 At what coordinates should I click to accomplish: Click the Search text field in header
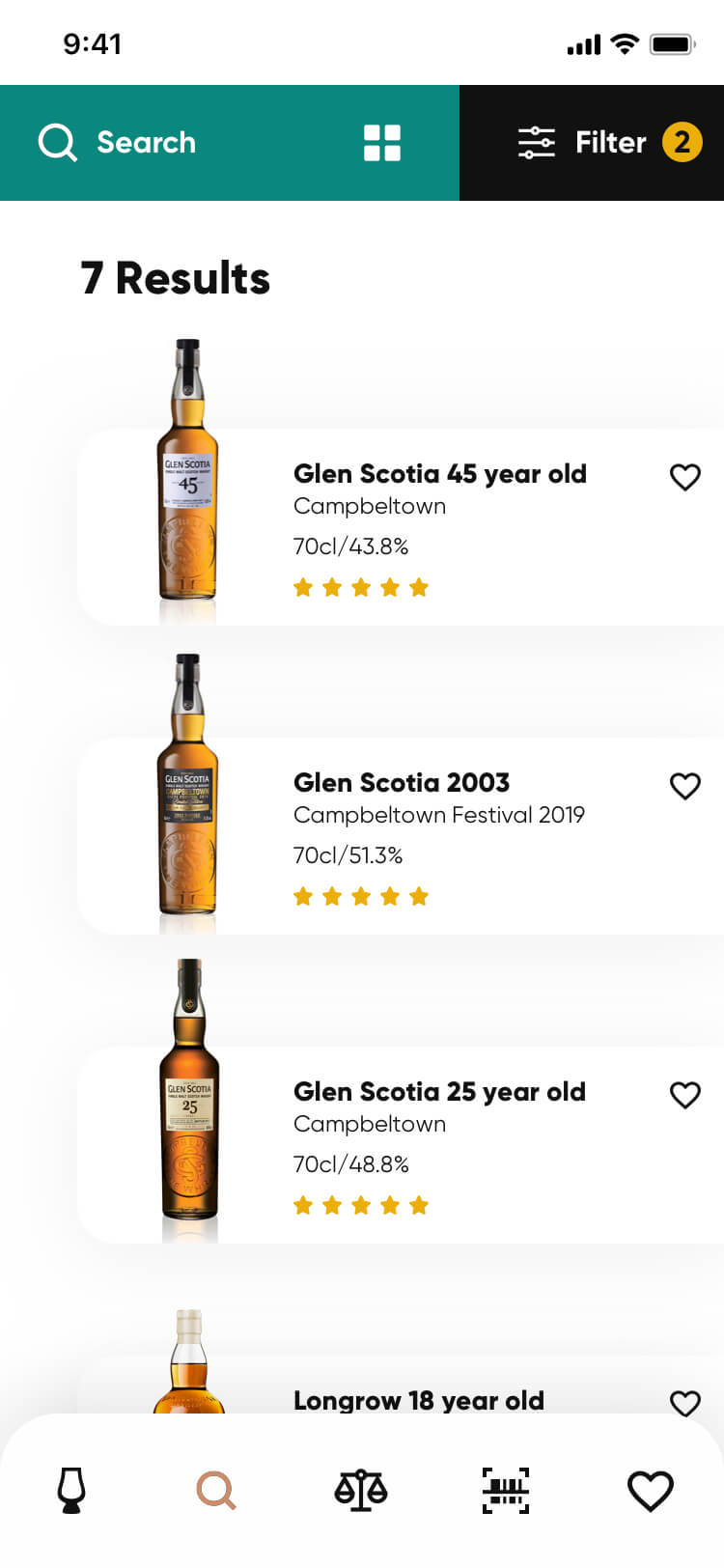(147, 143)
